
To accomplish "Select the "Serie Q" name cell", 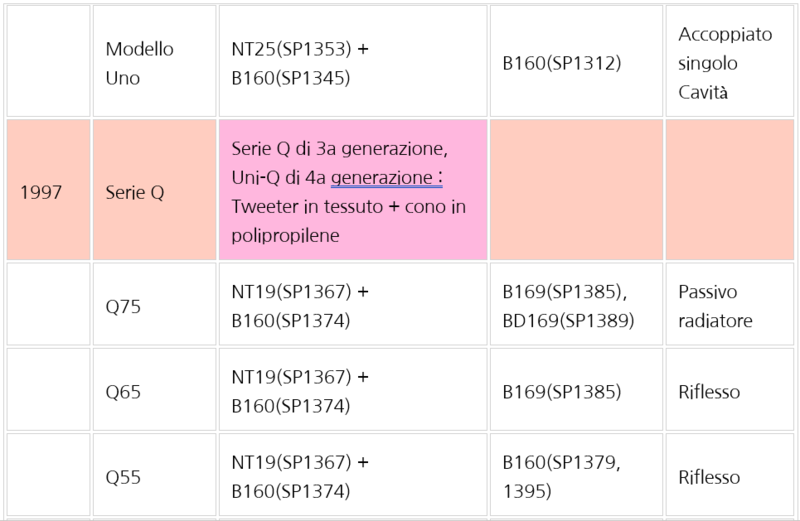I will pos(154,192).
